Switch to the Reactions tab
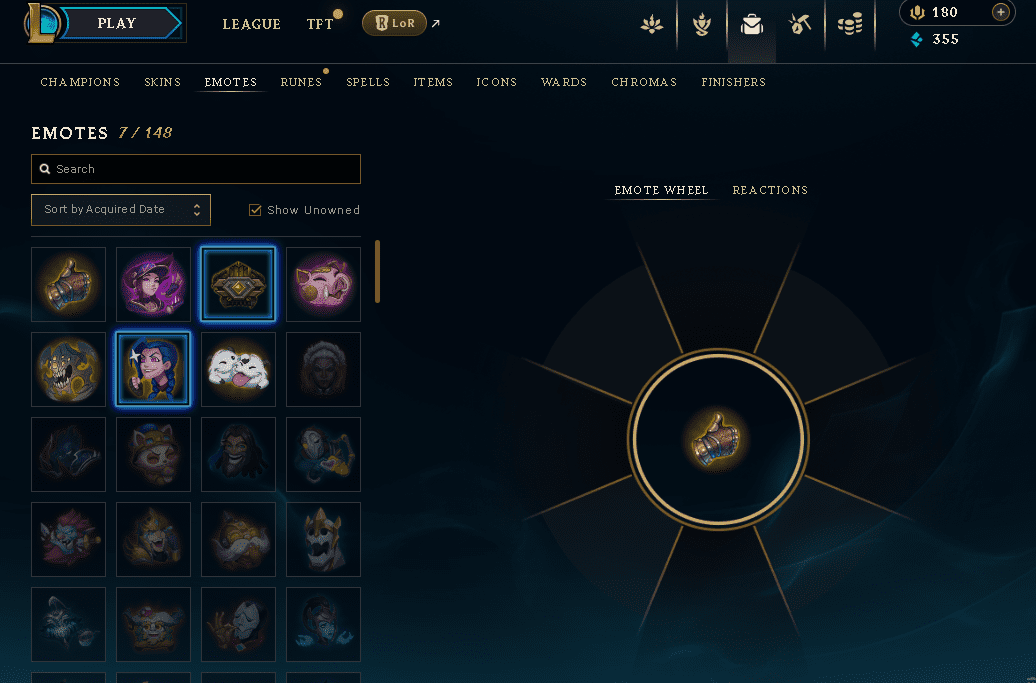 tap(770, 190)
